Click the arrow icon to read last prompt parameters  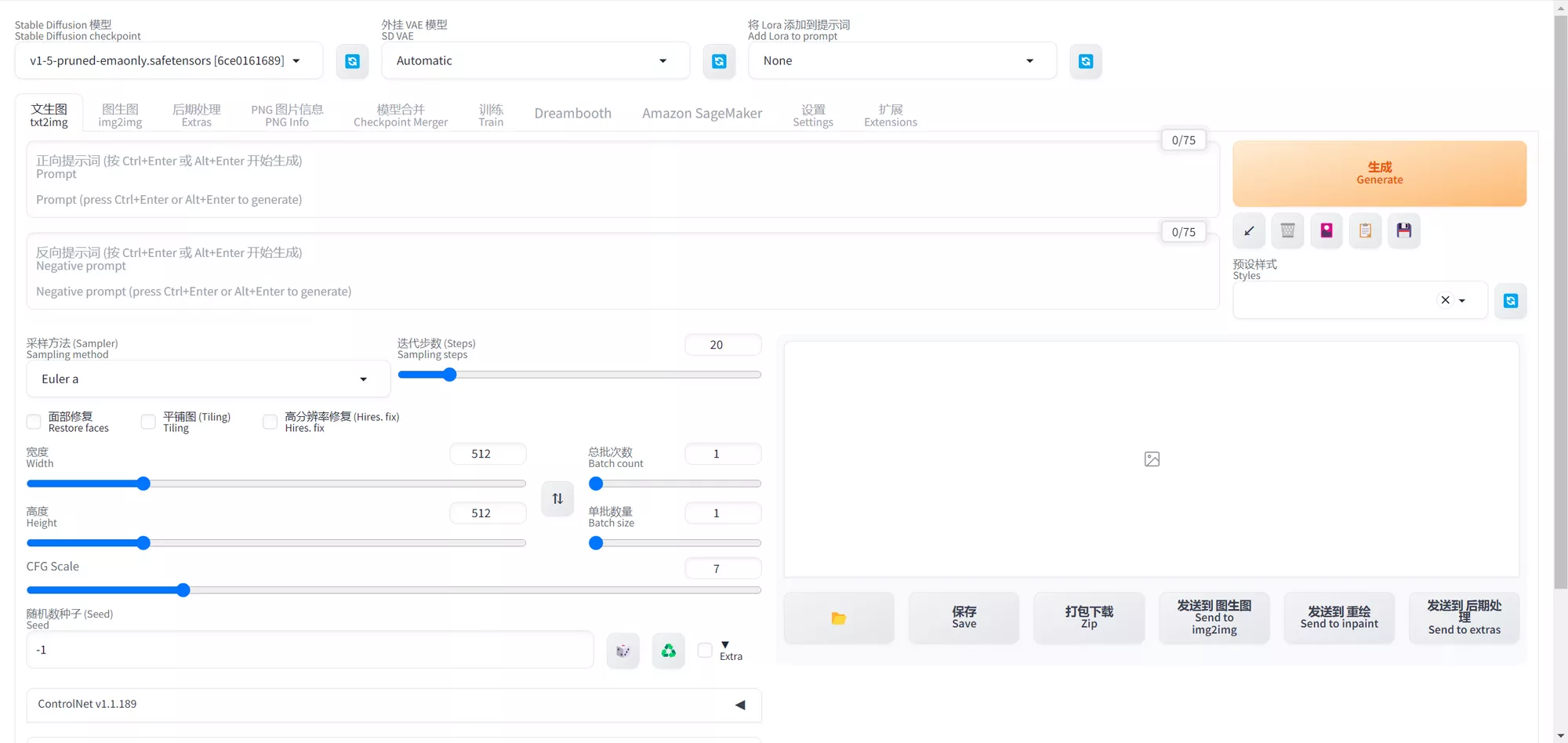tap(1249, 230)
